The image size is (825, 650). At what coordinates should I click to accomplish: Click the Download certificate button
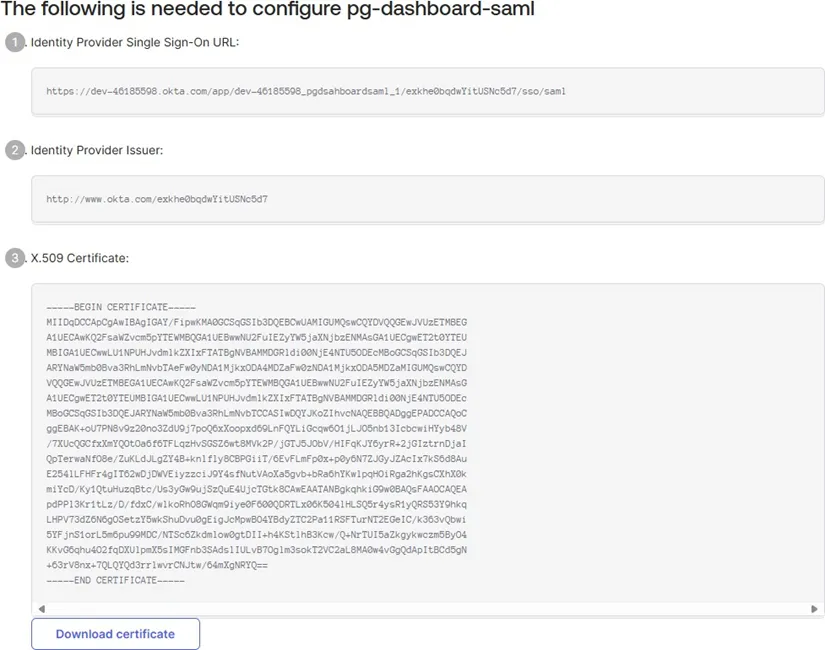pyautogui.click(x=115, y=633)
